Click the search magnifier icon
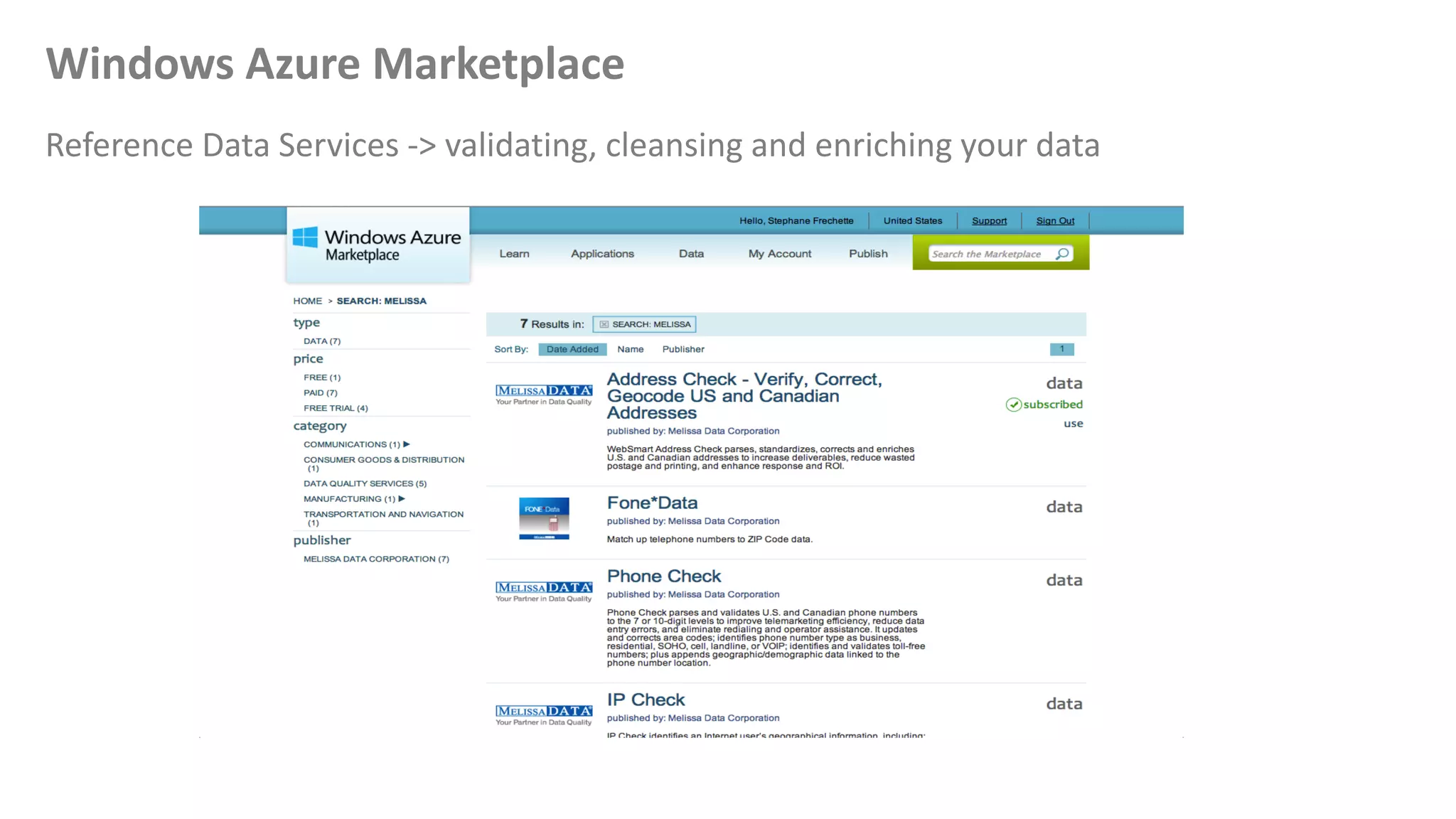The width and height of the screenshot is (1456, 819). pyautogui.click(x=1062, y=254)
